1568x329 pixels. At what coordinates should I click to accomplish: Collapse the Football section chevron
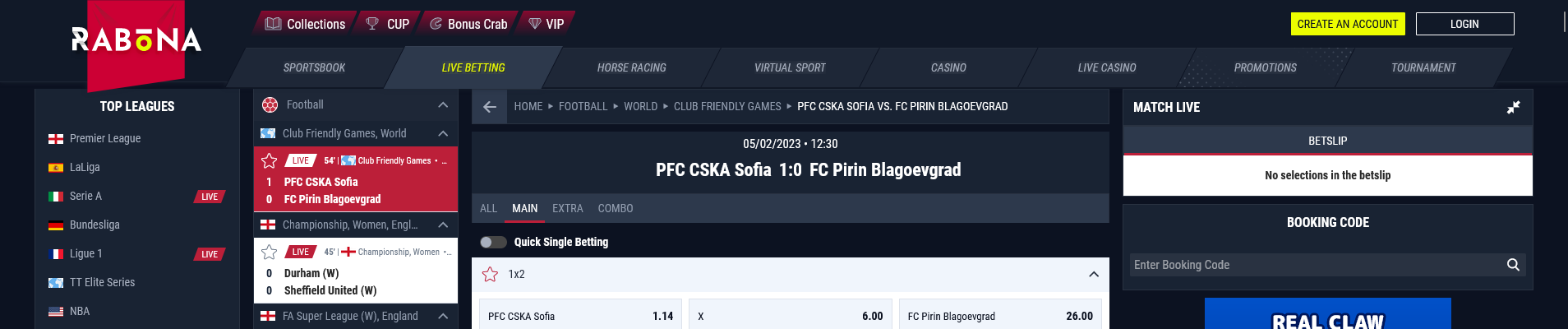coord(443,104)
